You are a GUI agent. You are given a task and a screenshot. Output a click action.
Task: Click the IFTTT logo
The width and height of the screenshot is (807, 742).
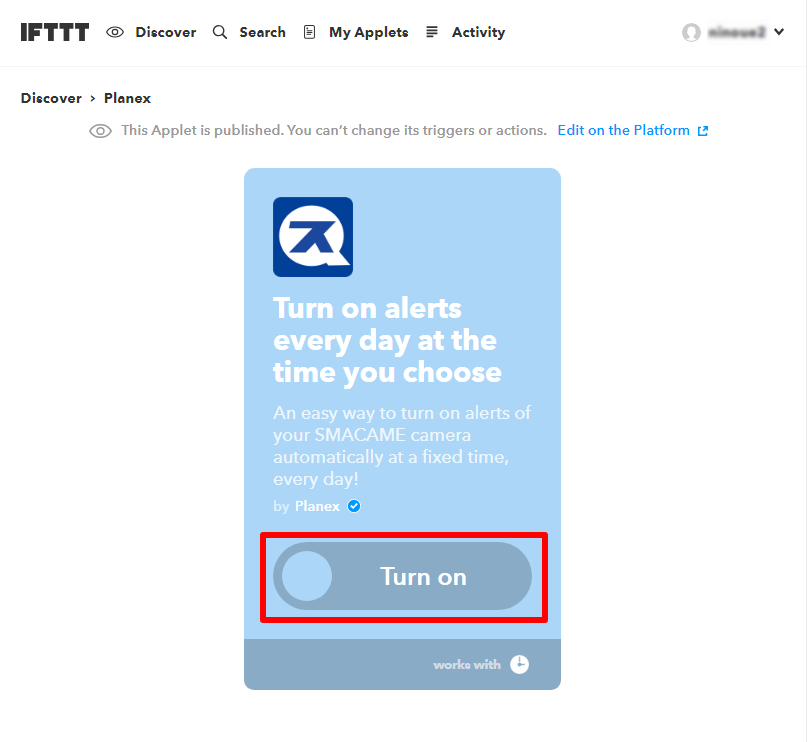pyautogui.click(x=55, y=32)
